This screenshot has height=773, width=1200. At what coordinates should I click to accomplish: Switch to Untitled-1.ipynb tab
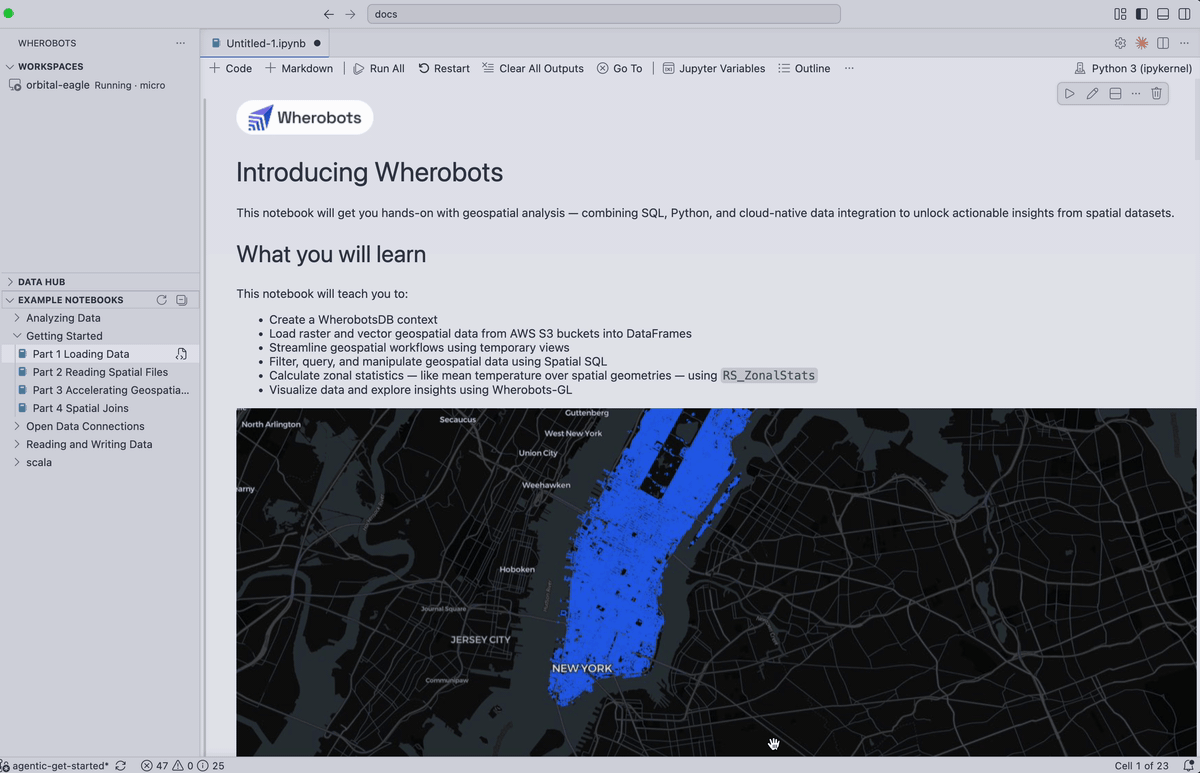(x=267, y=43)
